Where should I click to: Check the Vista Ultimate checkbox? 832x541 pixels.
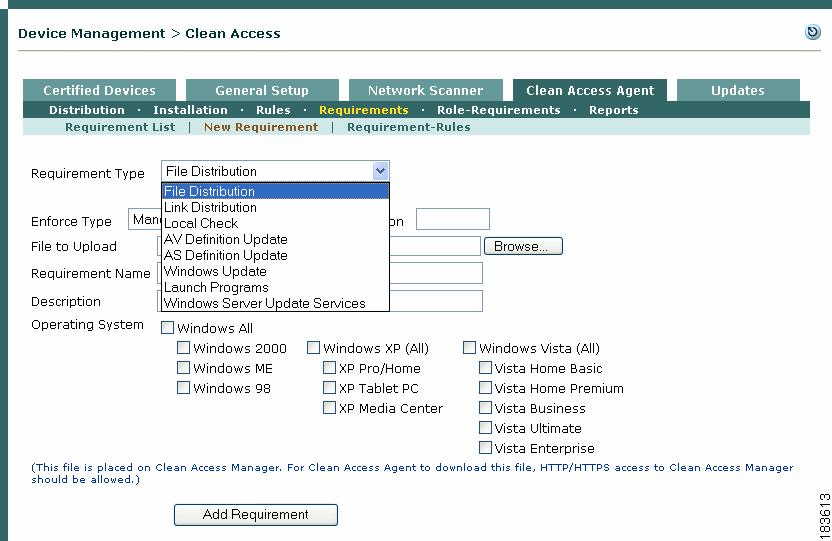tap(485, 427)
